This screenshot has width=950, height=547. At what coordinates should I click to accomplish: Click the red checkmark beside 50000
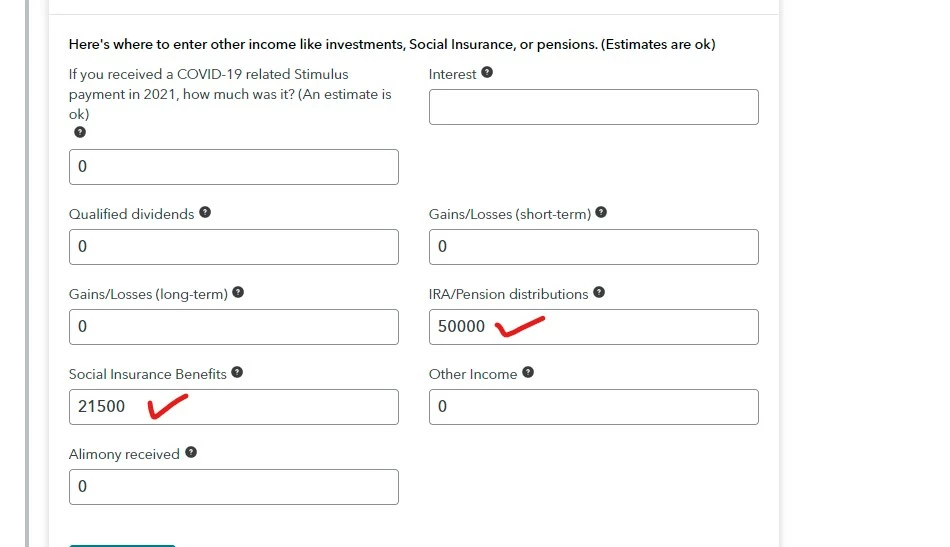coord(520,327)
